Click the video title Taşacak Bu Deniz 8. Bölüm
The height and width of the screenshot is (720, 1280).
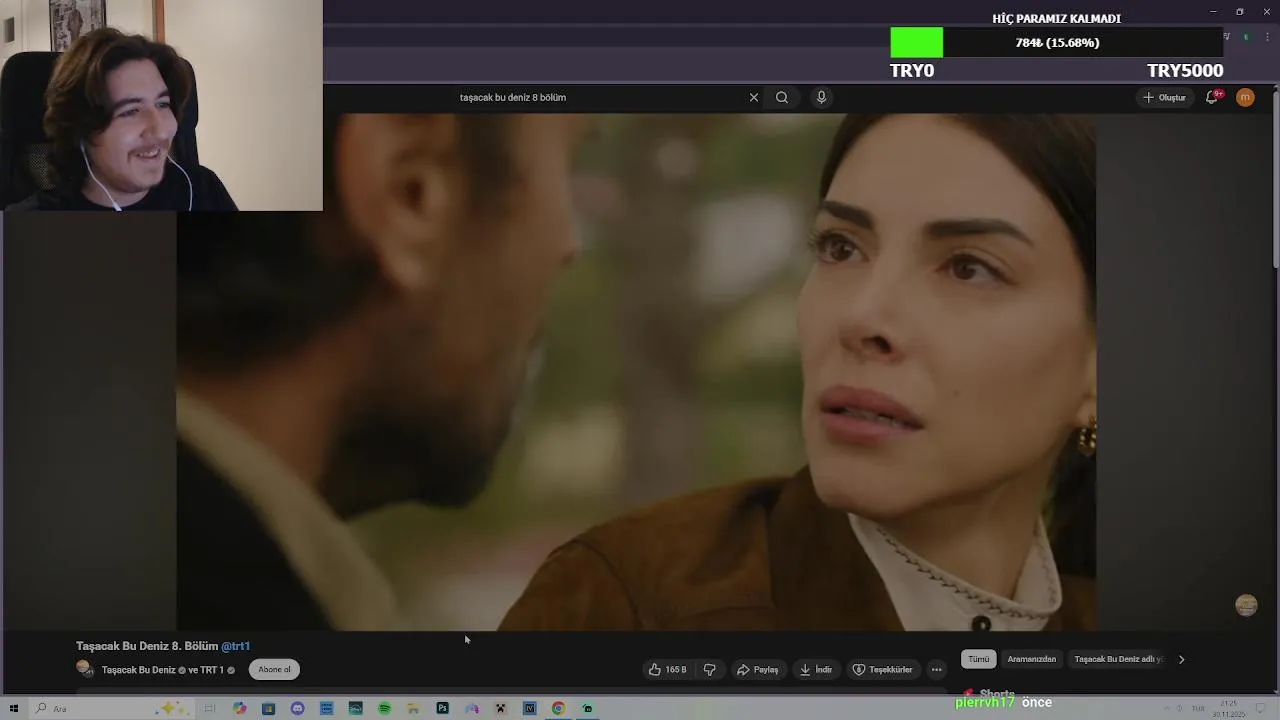click(x=147, y=646)
